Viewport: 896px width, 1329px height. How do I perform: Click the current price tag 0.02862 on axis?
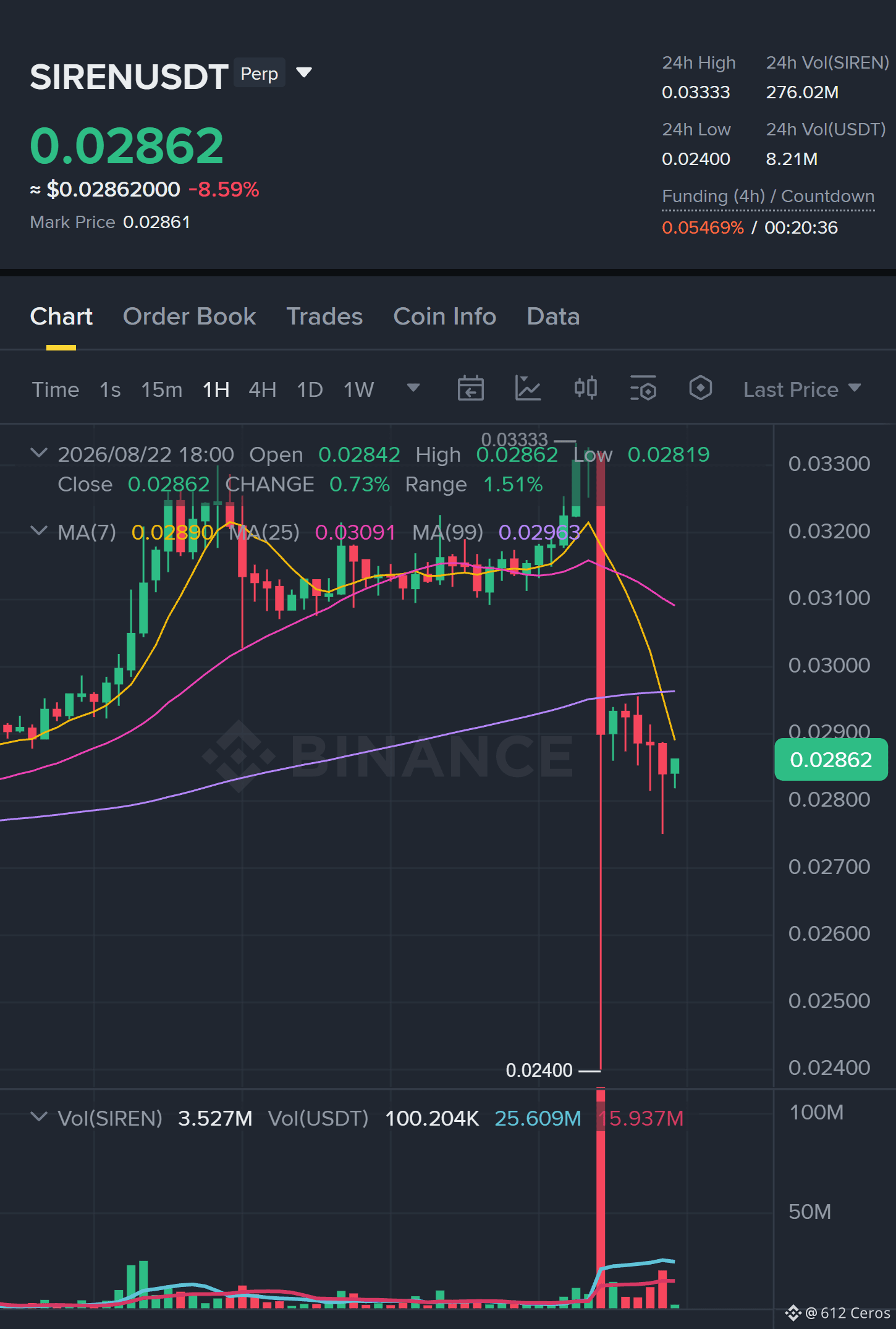tap(831, 760)
